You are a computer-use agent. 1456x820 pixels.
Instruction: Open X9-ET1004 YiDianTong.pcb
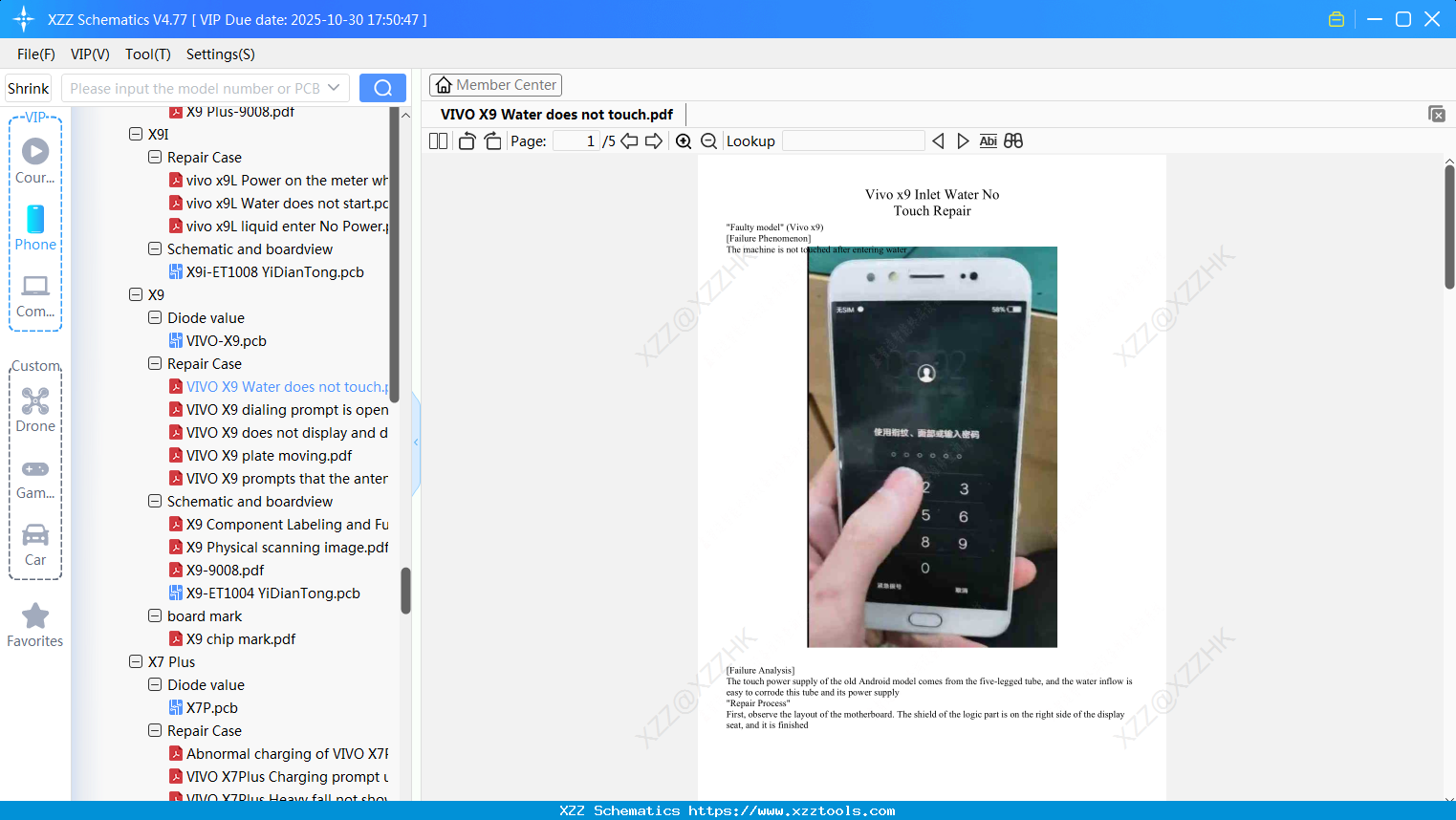coord(264,593)
